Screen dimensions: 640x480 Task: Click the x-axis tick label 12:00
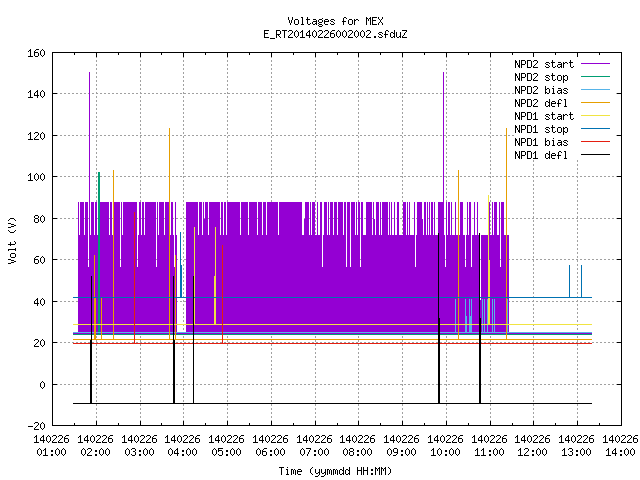[x=533, y=452]
